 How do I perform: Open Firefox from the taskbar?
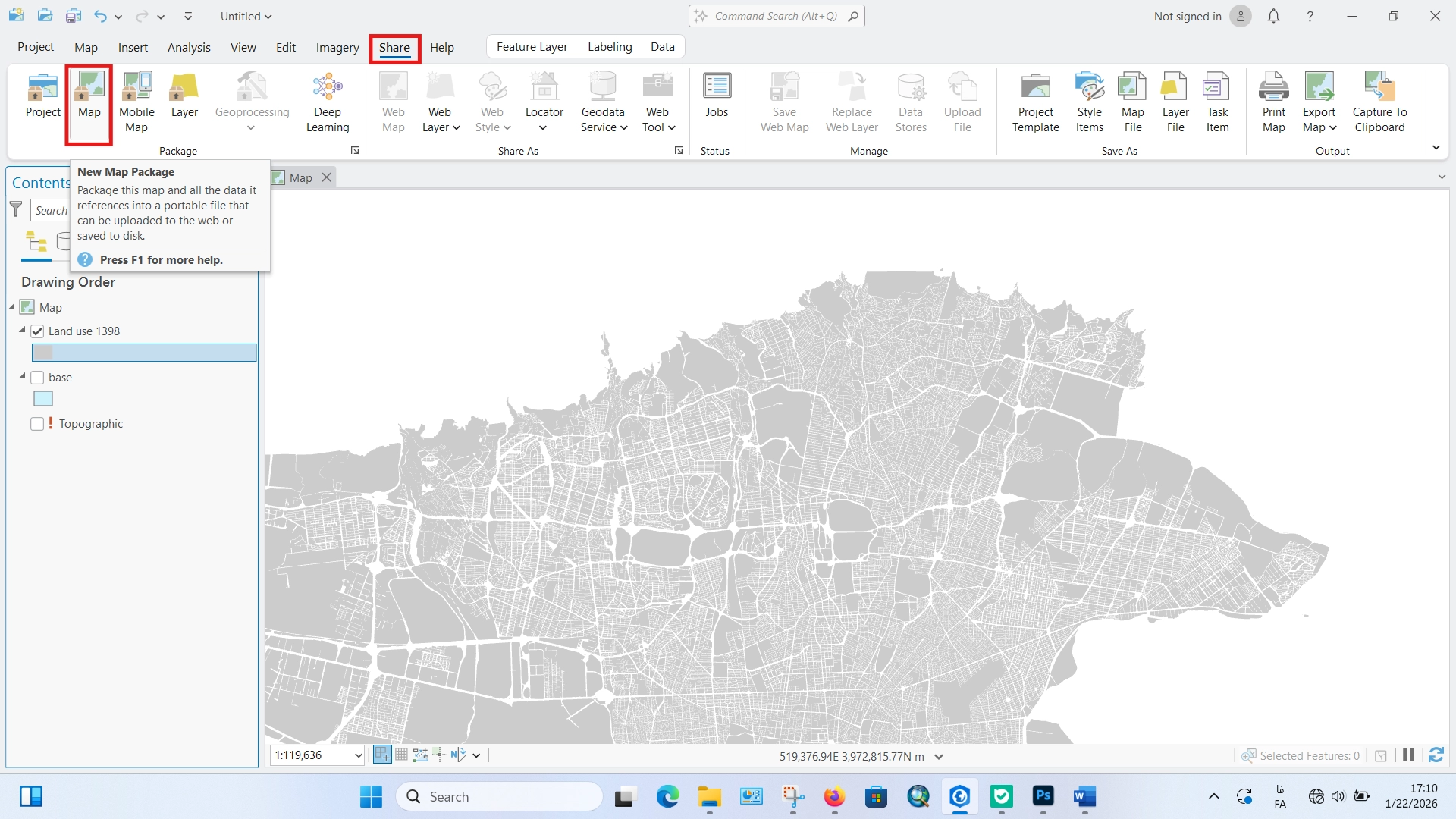[x=834, y=796]
